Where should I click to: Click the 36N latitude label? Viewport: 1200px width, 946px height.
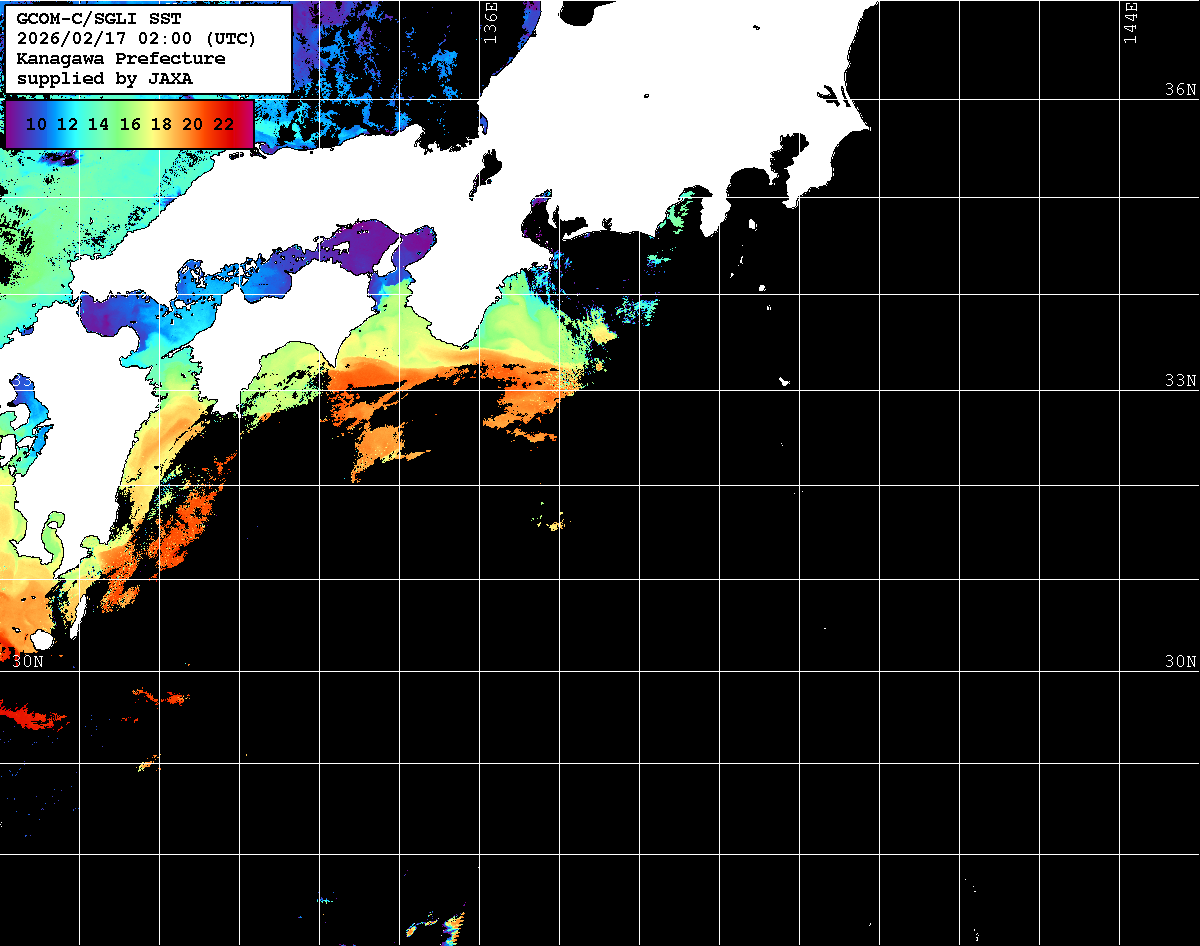pos(1180,89)
